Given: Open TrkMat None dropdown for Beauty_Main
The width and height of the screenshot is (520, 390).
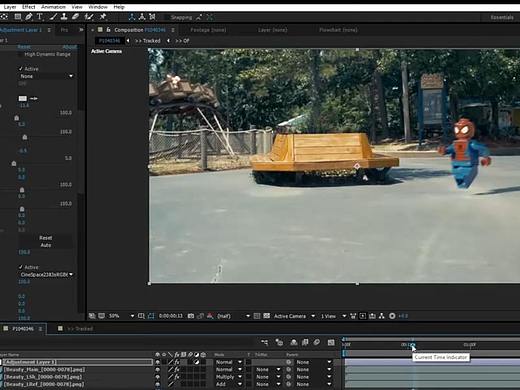Looking at the screenshot, I should click(x=268, y=369).
